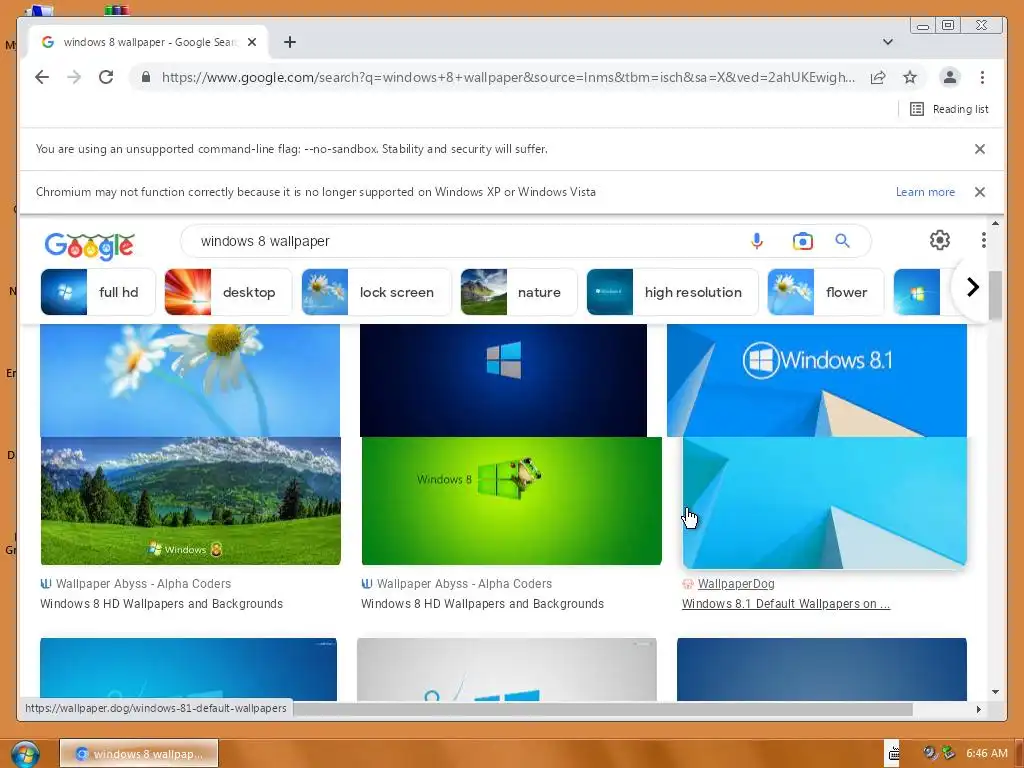Click the vertical scrollbar thumb

coord(995,295)
